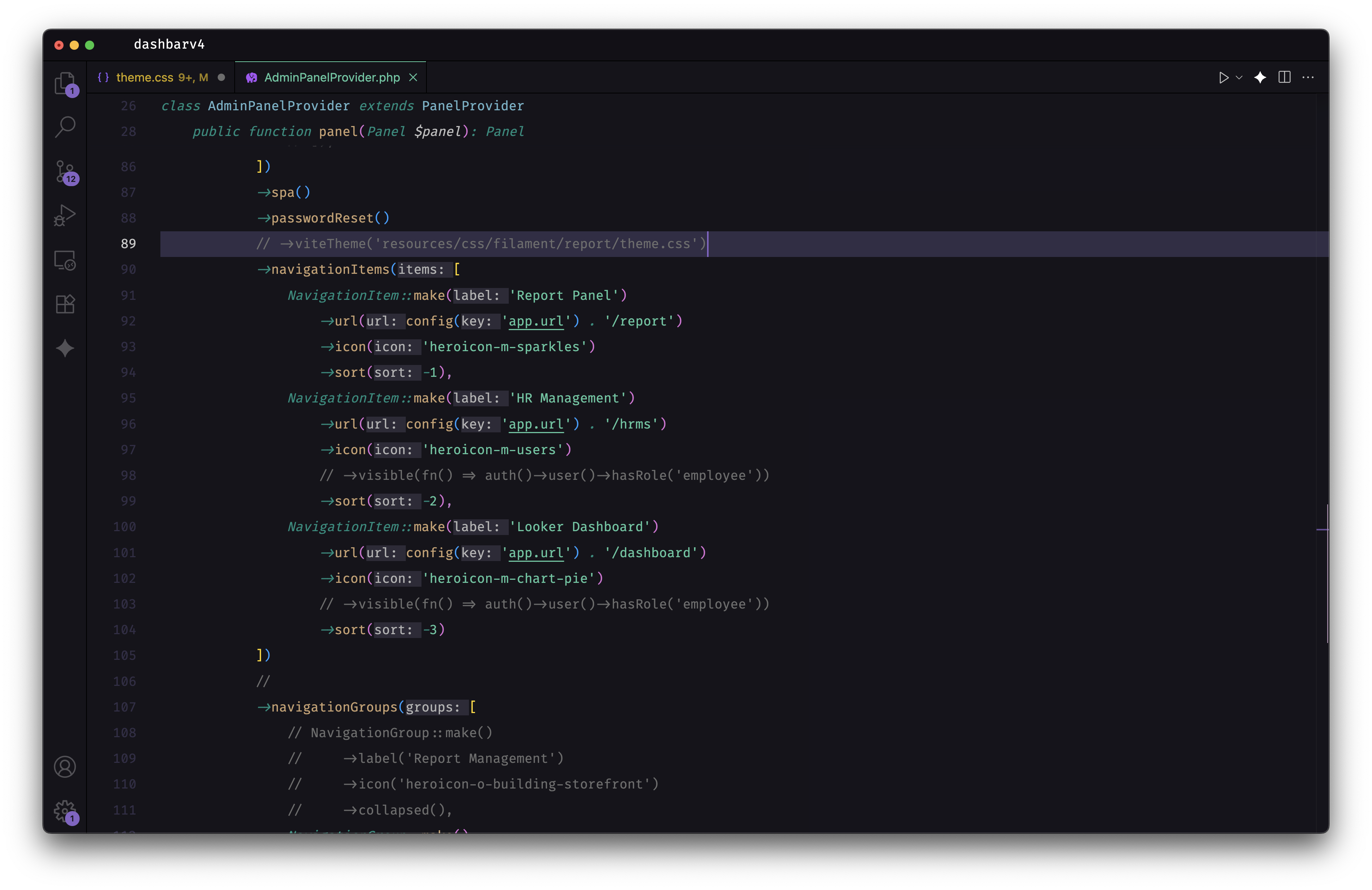This screenshot has width=1372, height=890.
Task: Select the AdminPanelProvider.php tab
Action: pyautogui.click(x=332, y=77)
